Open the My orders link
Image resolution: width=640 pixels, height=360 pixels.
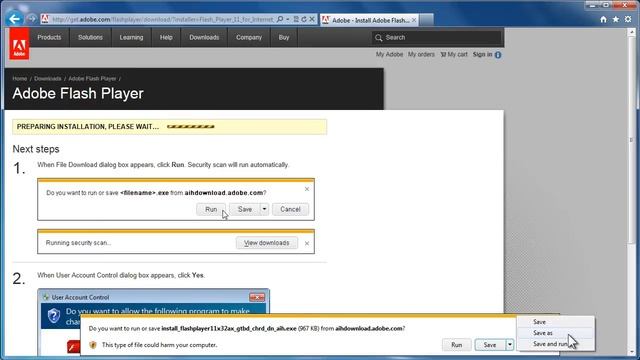[421, 54]
